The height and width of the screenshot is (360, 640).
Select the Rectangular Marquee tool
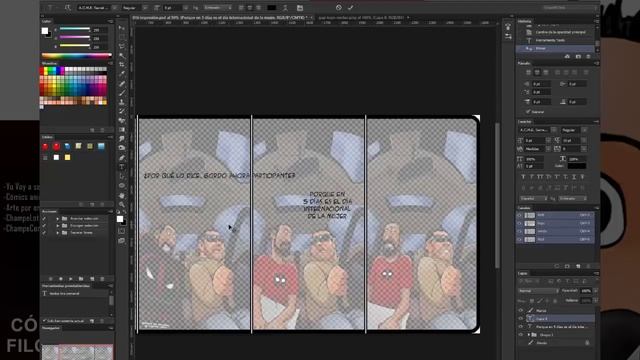(122, 37)
